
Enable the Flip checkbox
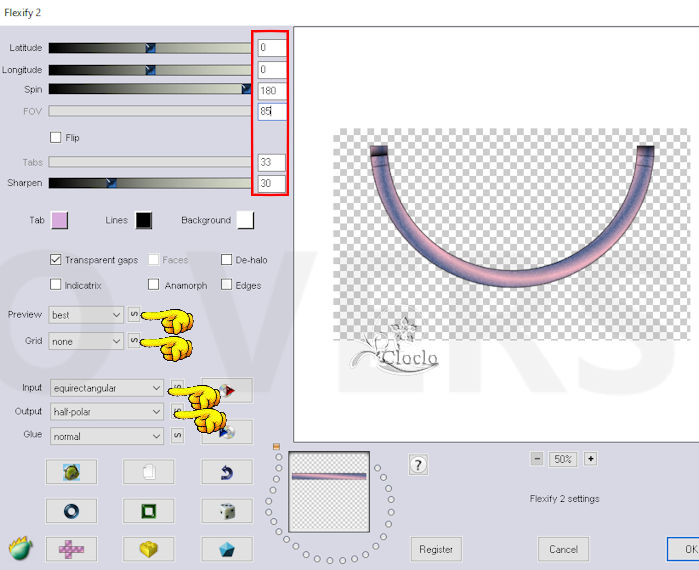(56, 137)
